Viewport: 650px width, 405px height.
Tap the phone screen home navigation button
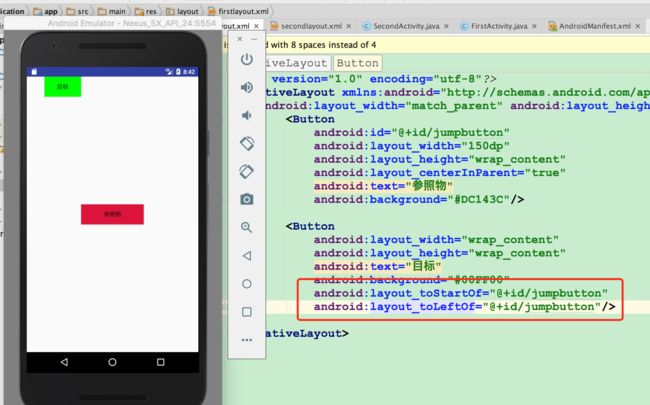[x=112, y=362]
